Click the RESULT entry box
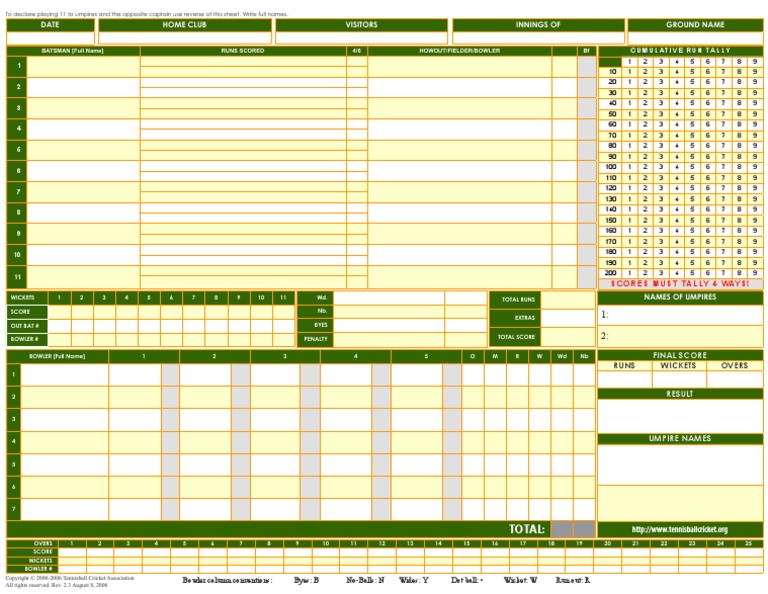 [680, 416]
